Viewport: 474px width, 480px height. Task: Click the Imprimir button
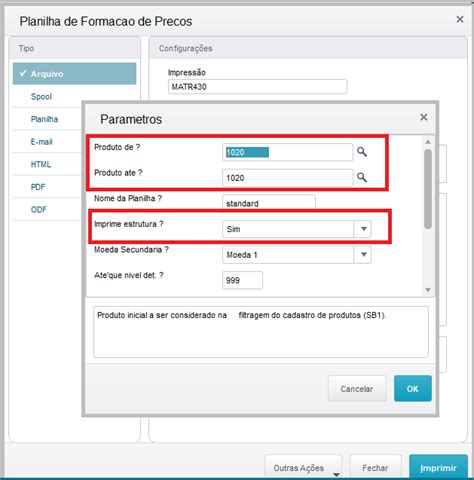pyautogui.click(x=438, y=468)
